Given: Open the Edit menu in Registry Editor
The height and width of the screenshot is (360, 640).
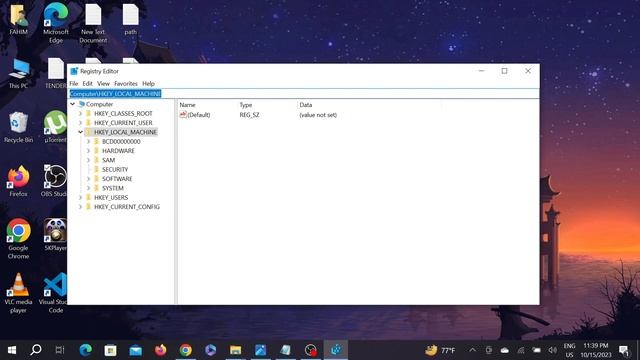Looking at the screenshot, I should (x=87, y=83).
